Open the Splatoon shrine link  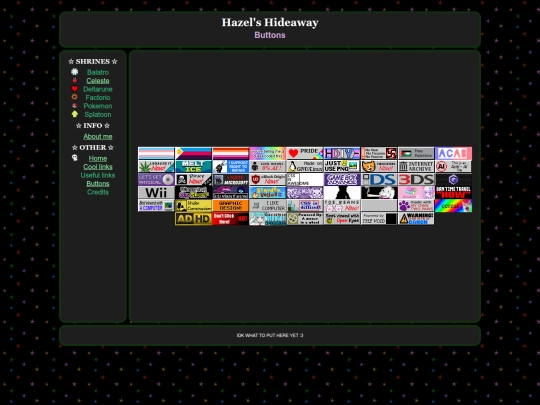point(98,114)
